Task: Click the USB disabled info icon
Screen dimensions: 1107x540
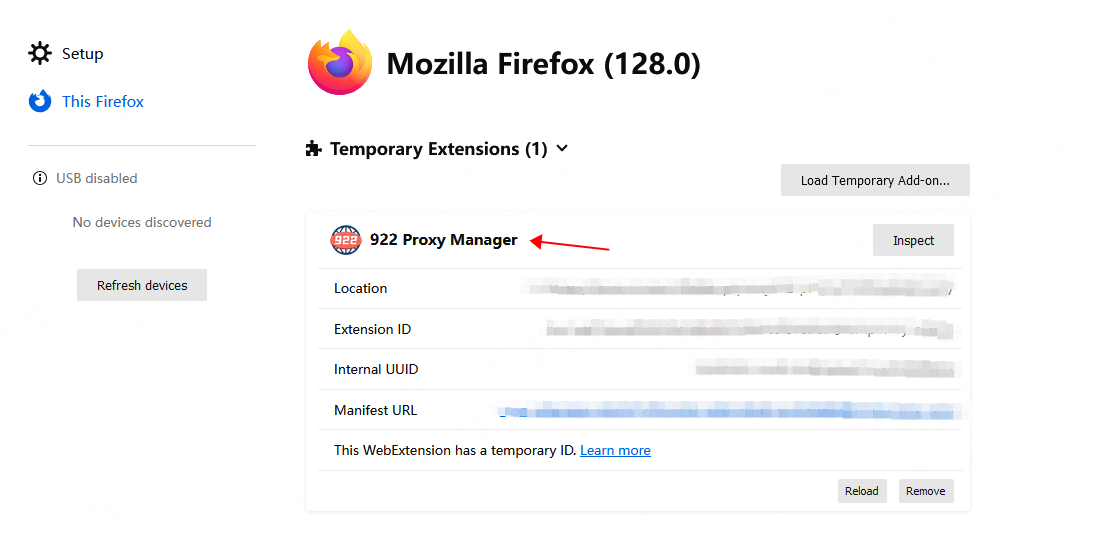Action: (x=40, y=178)
